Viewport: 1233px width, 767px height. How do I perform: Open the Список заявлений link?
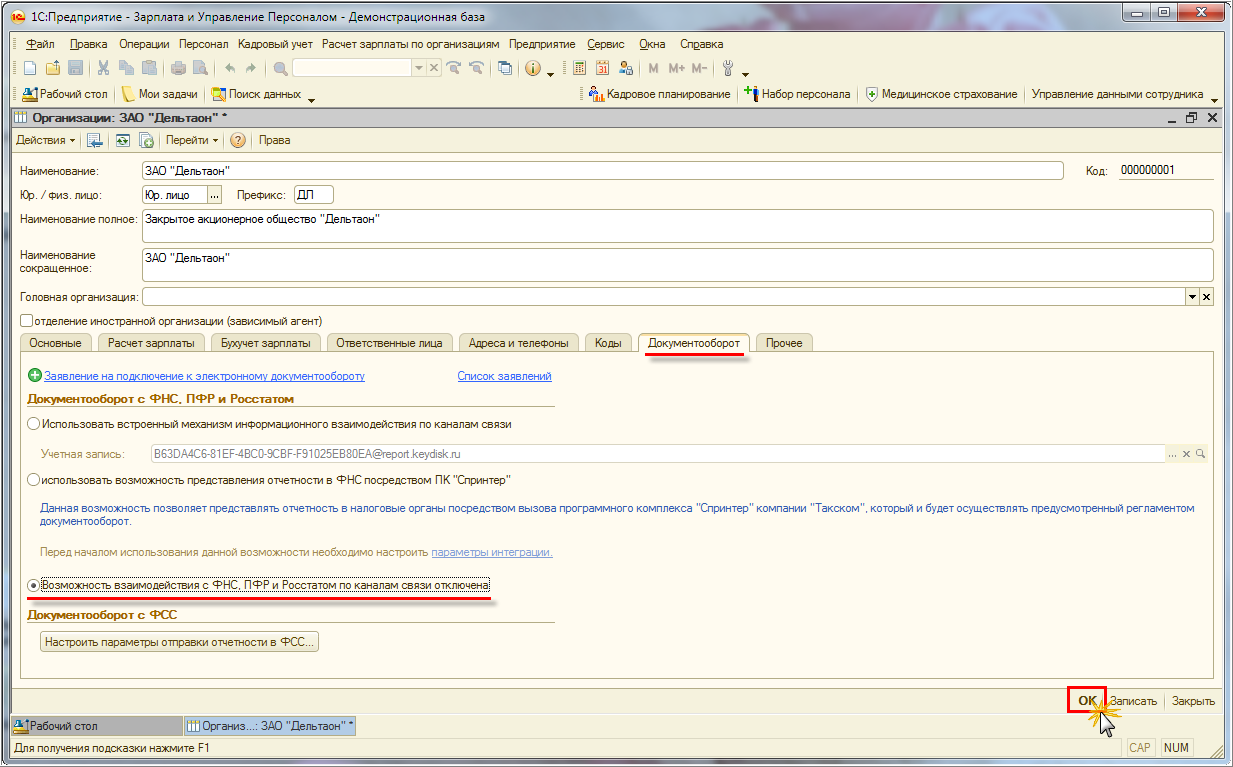point(504,376)
